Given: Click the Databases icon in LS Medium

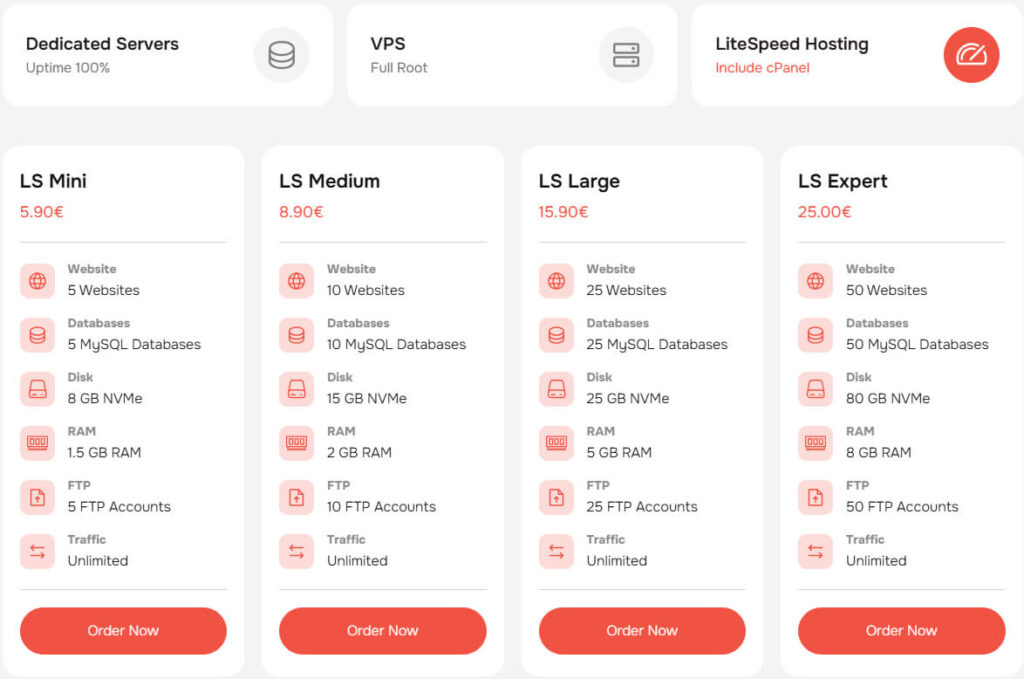Looking at the screenshot, I should click(296, 335).
